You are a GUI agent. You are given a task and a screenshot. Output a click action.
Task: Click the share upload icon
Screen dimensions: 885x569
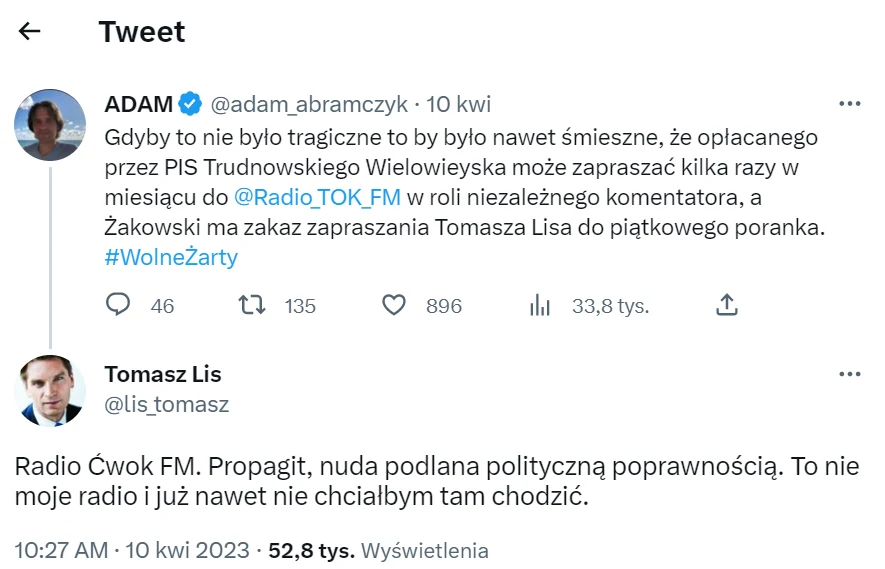(727, 305)
